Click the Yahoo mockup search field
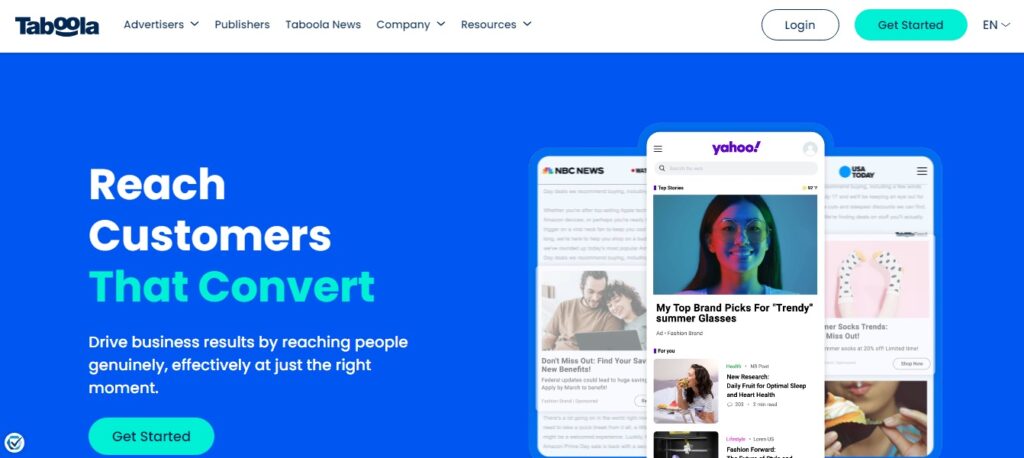Viewport: 1024px width, 458px height. pyautogui.click(x=735, y=169)
